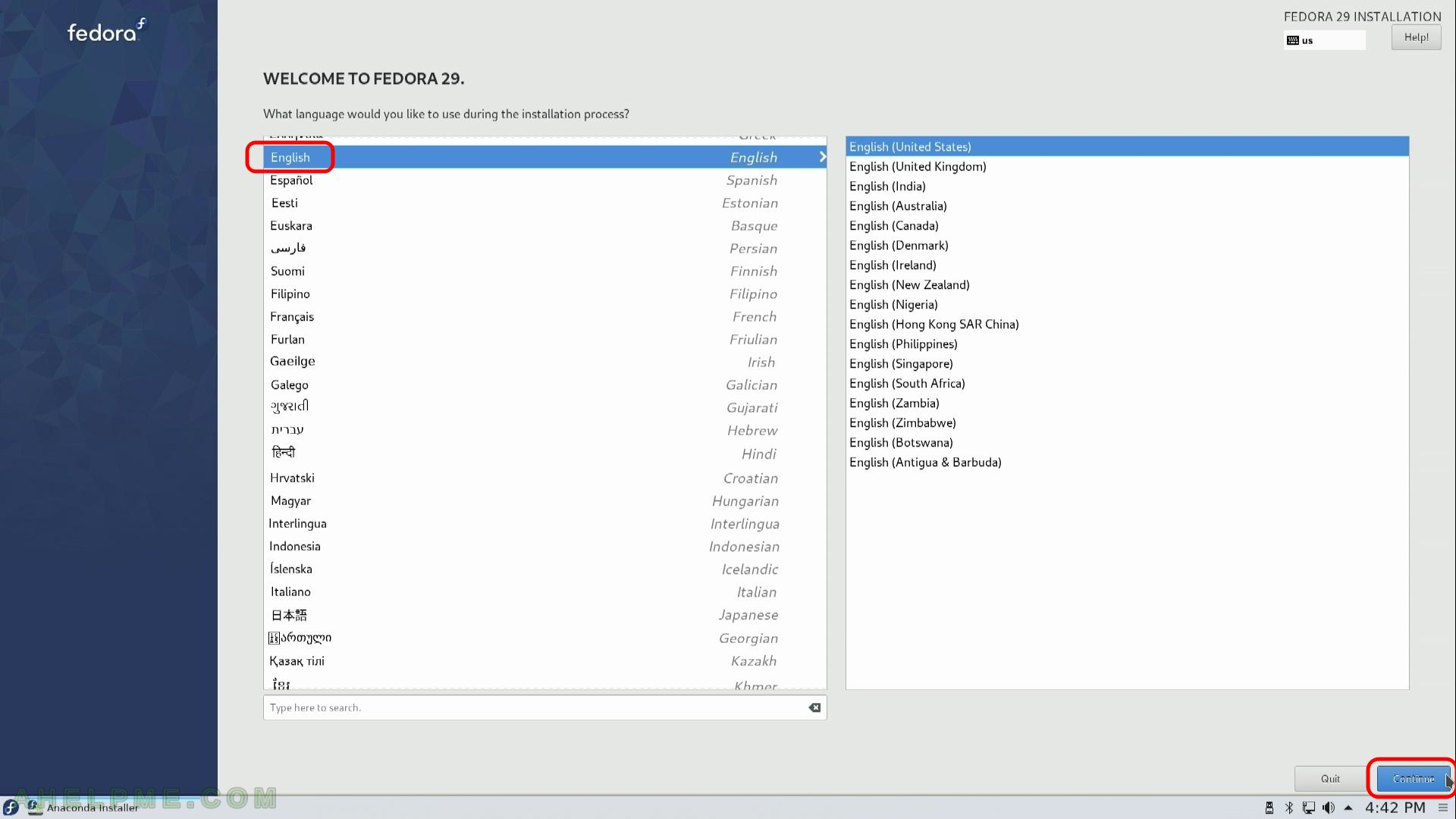Select English (Nigeria) locale

1127,304
